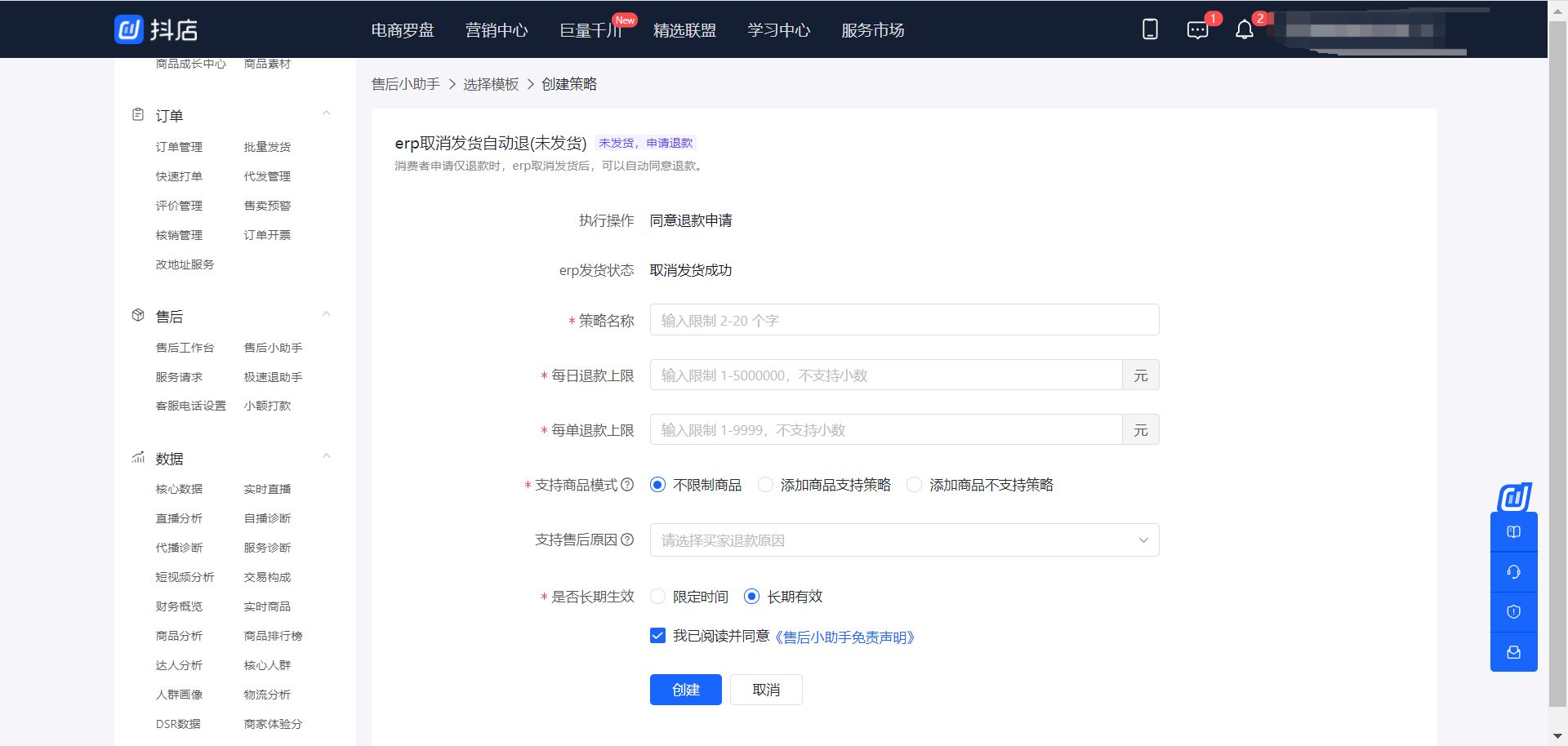The image size is (1568, 746).
Task: Open the customer service headset icon
Action: (1513, 572)
